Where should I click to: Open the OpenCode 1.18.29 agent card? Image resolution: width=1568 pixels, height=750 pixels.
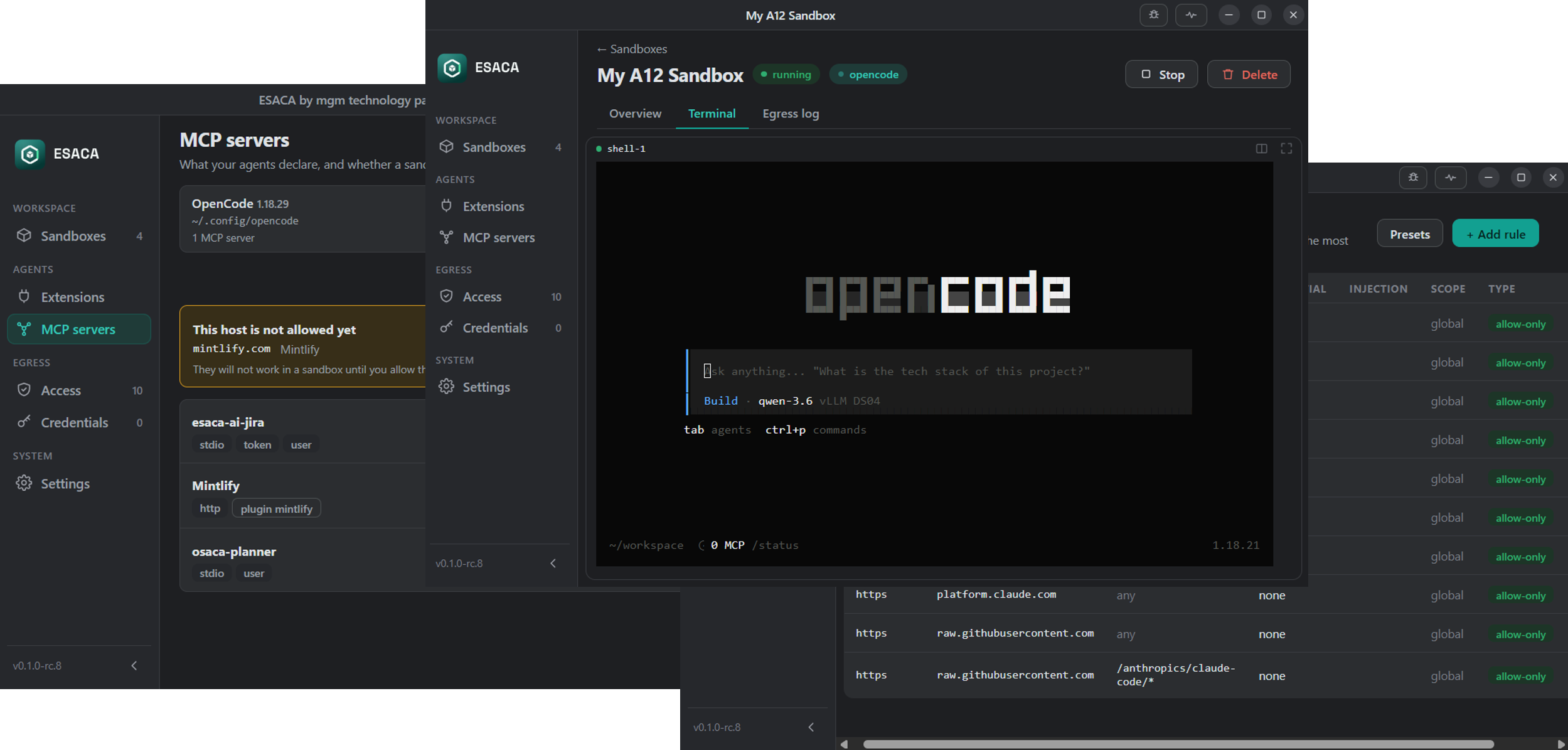point(302,219)
